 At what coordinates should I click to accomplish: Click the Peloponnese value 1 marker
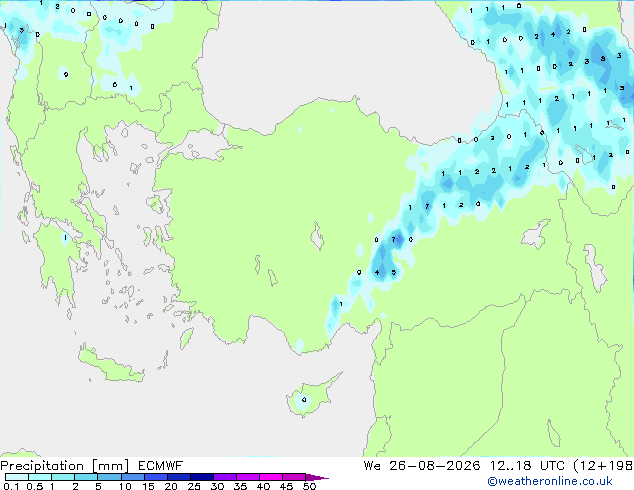click(x=66, y=238)
